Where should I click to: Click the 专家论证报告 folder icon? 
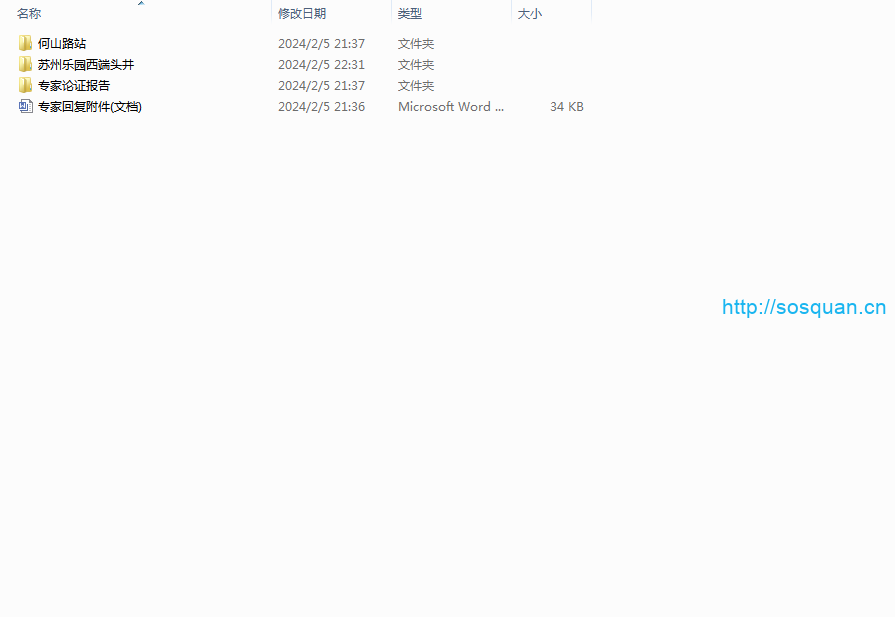(x=25, y=85)
